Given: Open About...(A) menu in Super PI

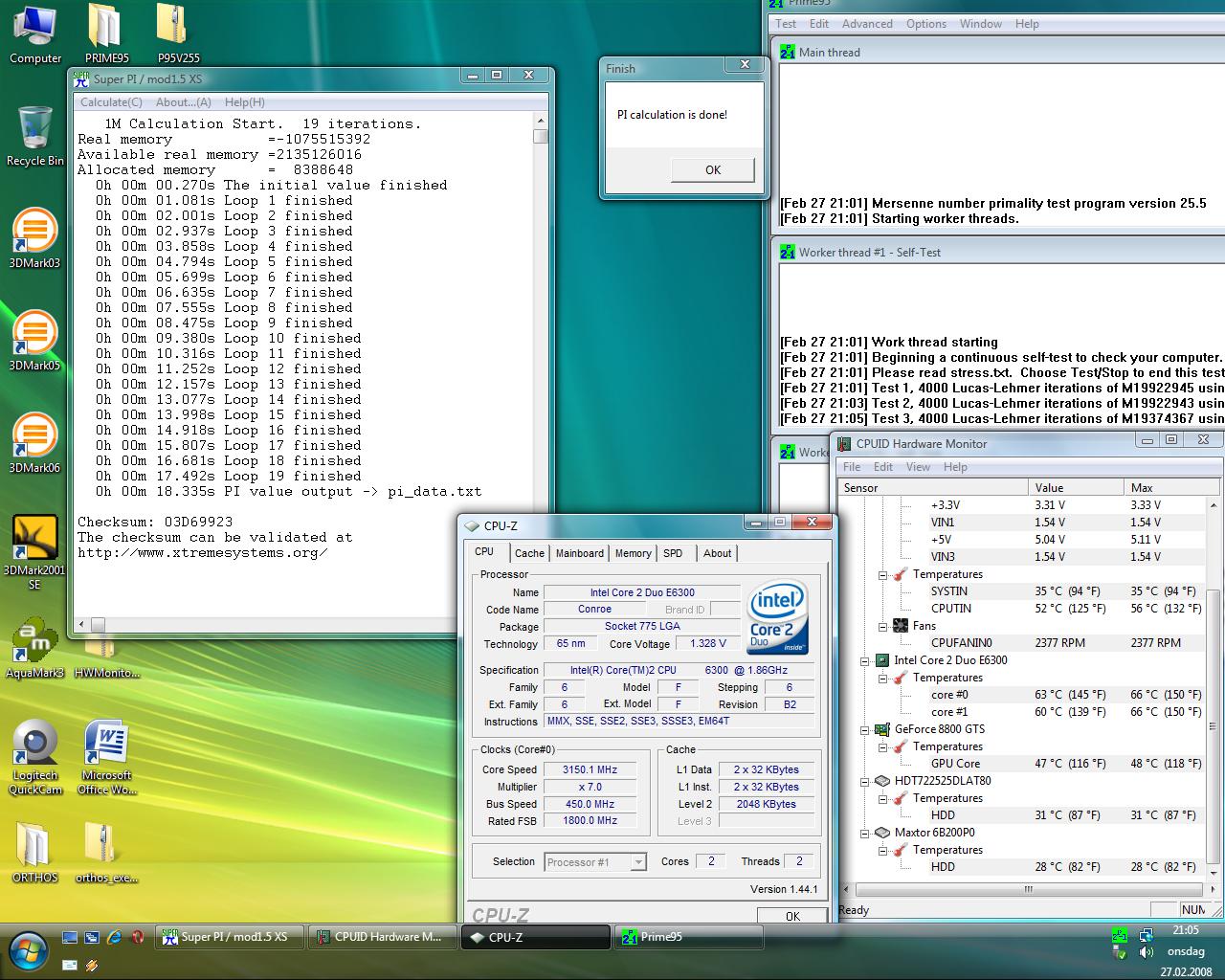Looking at the screenshot, I should pos(184,102).
